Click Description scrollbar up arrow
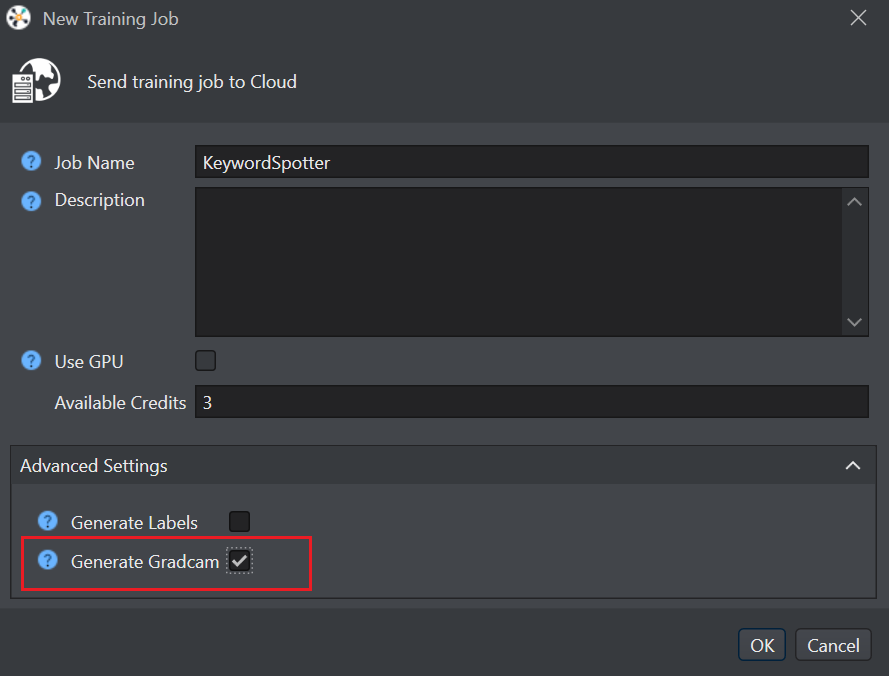This screenshot has height=676, width=890. coord(854,202)
